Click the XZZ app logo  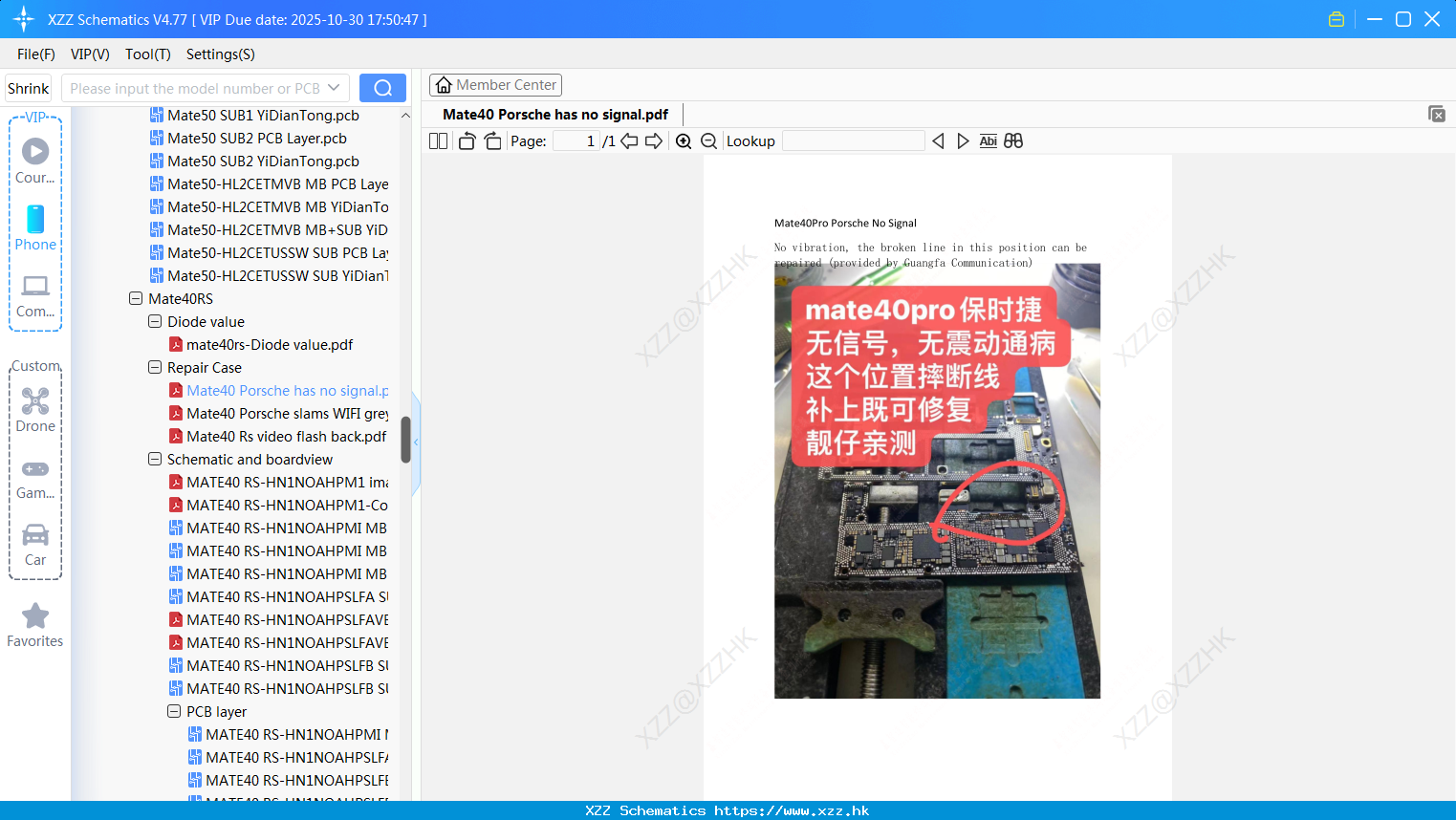click(24, 19)
